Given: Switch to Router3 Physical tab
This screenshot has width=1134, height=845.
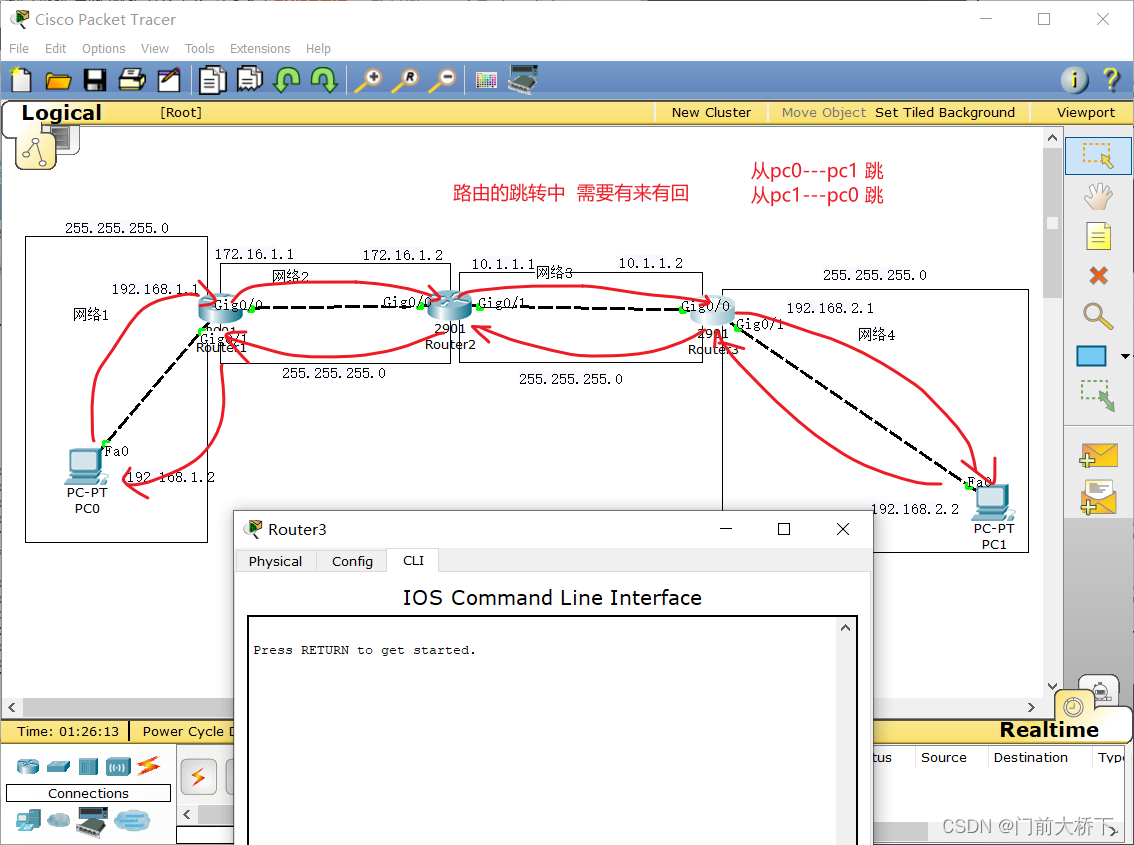Looking at the screenshot, I should [276, 561].
